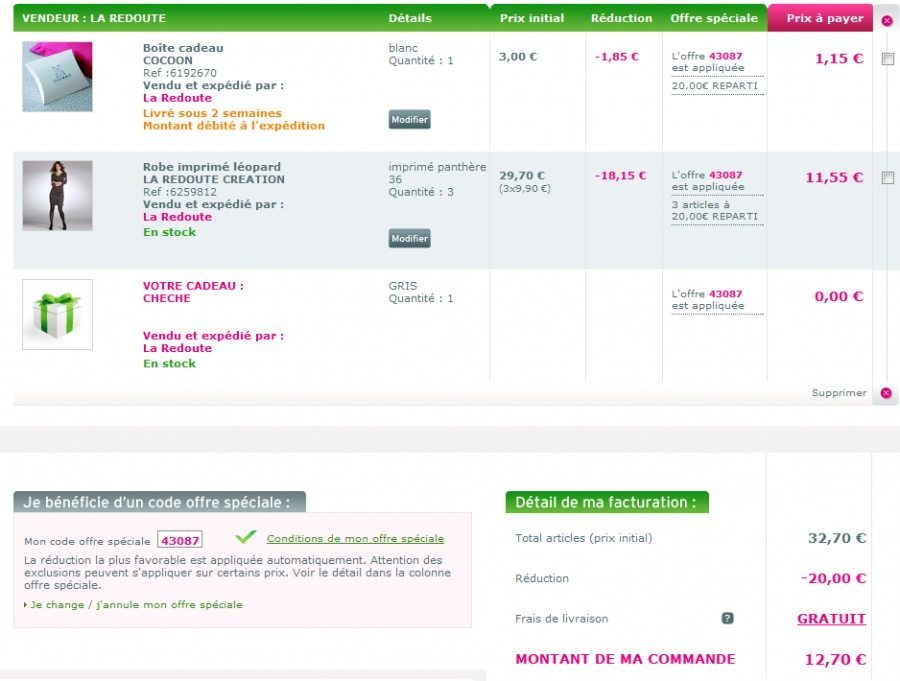Tick the checkbox for the leopard dress row
The height and width of the screenshot is (681, 900).
tap(887, 178)
